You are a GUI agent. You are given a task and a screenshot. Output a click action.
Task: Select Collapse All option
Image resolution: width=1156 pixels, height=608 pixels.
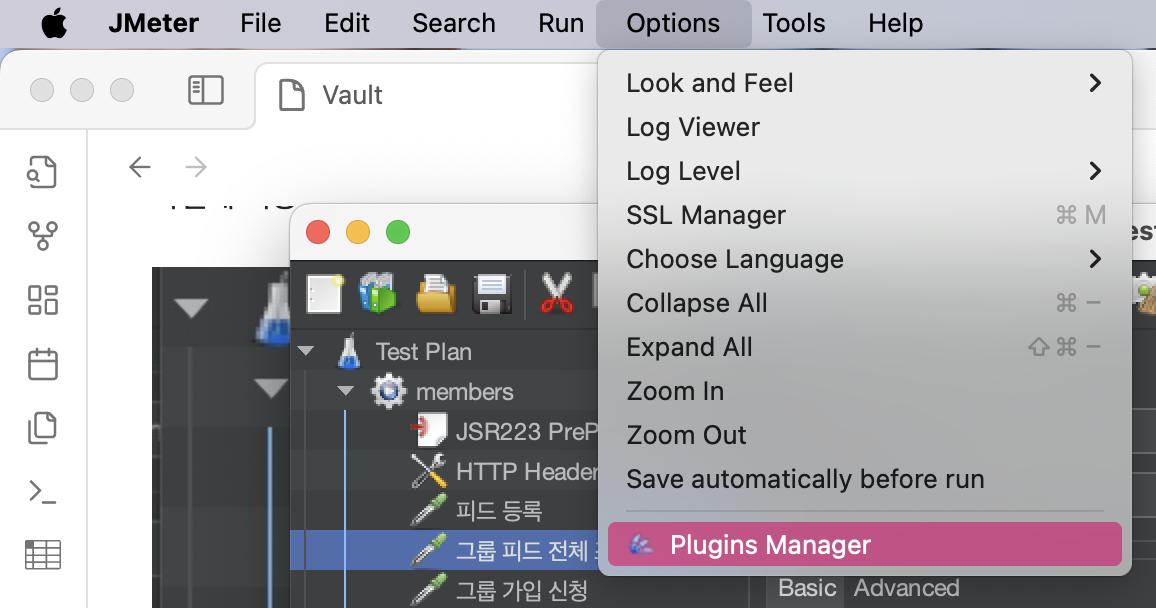[x=864, y=303]
